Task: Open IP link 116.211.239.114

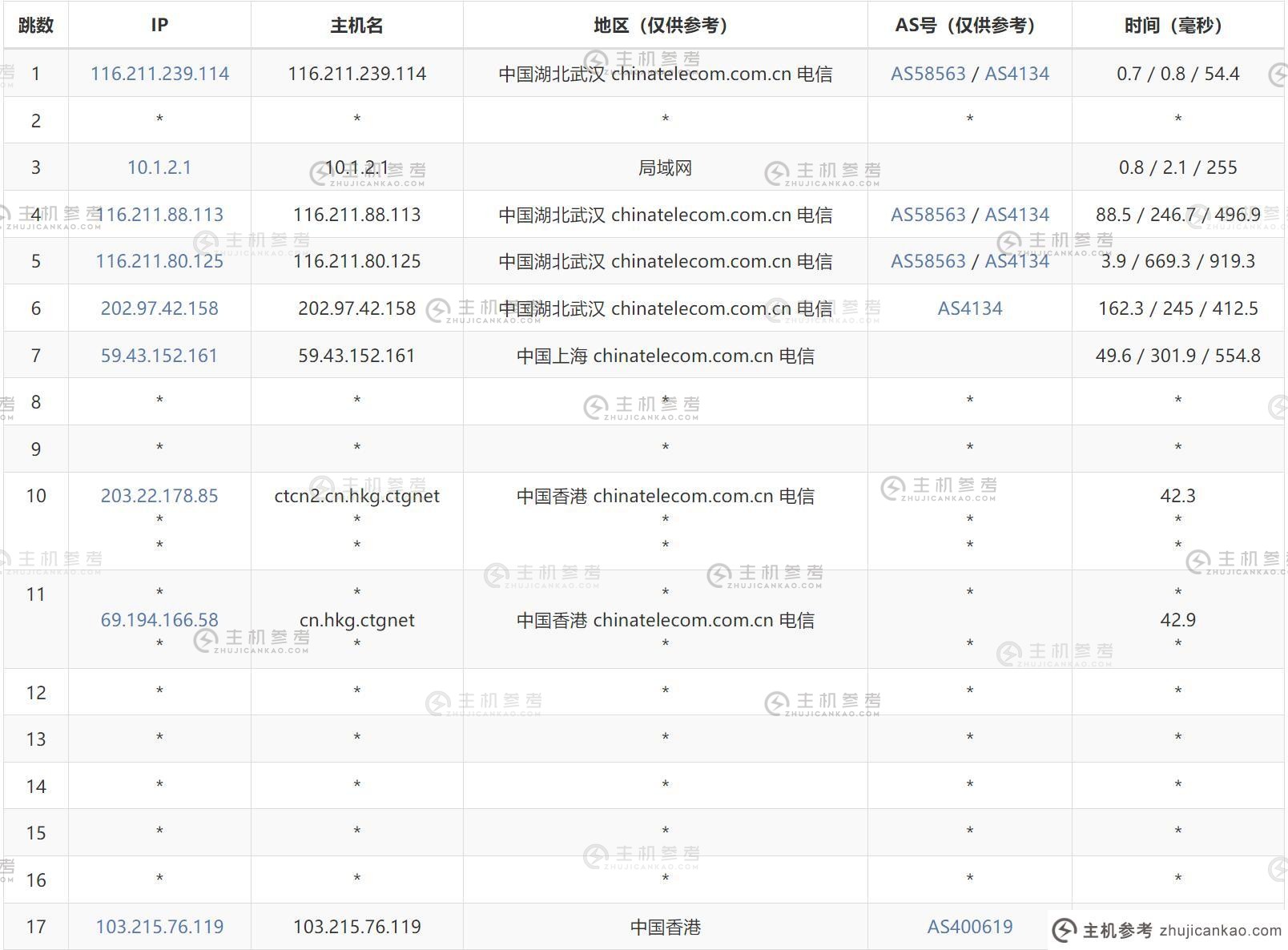Action: click(159, 74)
